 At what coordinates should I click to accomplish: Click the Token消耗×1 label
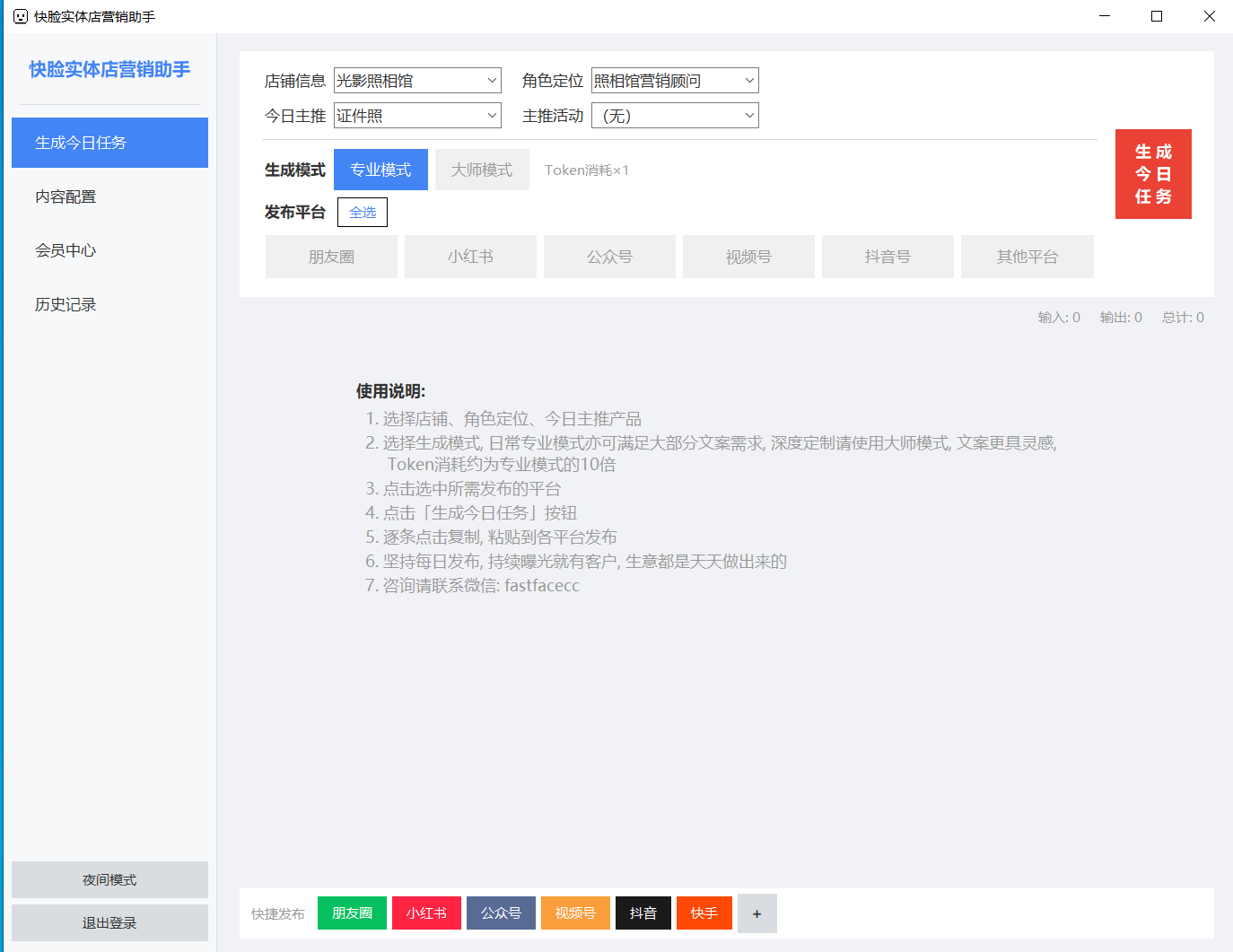[x=587, y=170]
